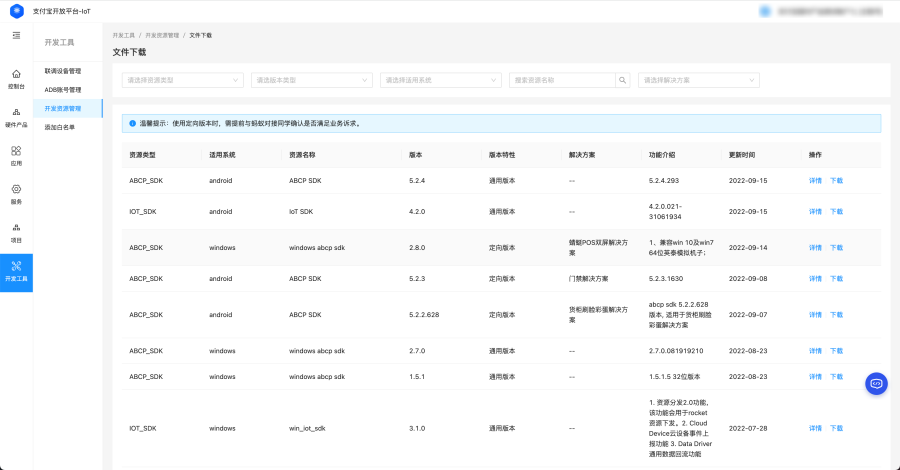This screenshot has width=900, height=470.
Task: Open the 请选择适用系统 dropdown
Action: coord(441,80)
